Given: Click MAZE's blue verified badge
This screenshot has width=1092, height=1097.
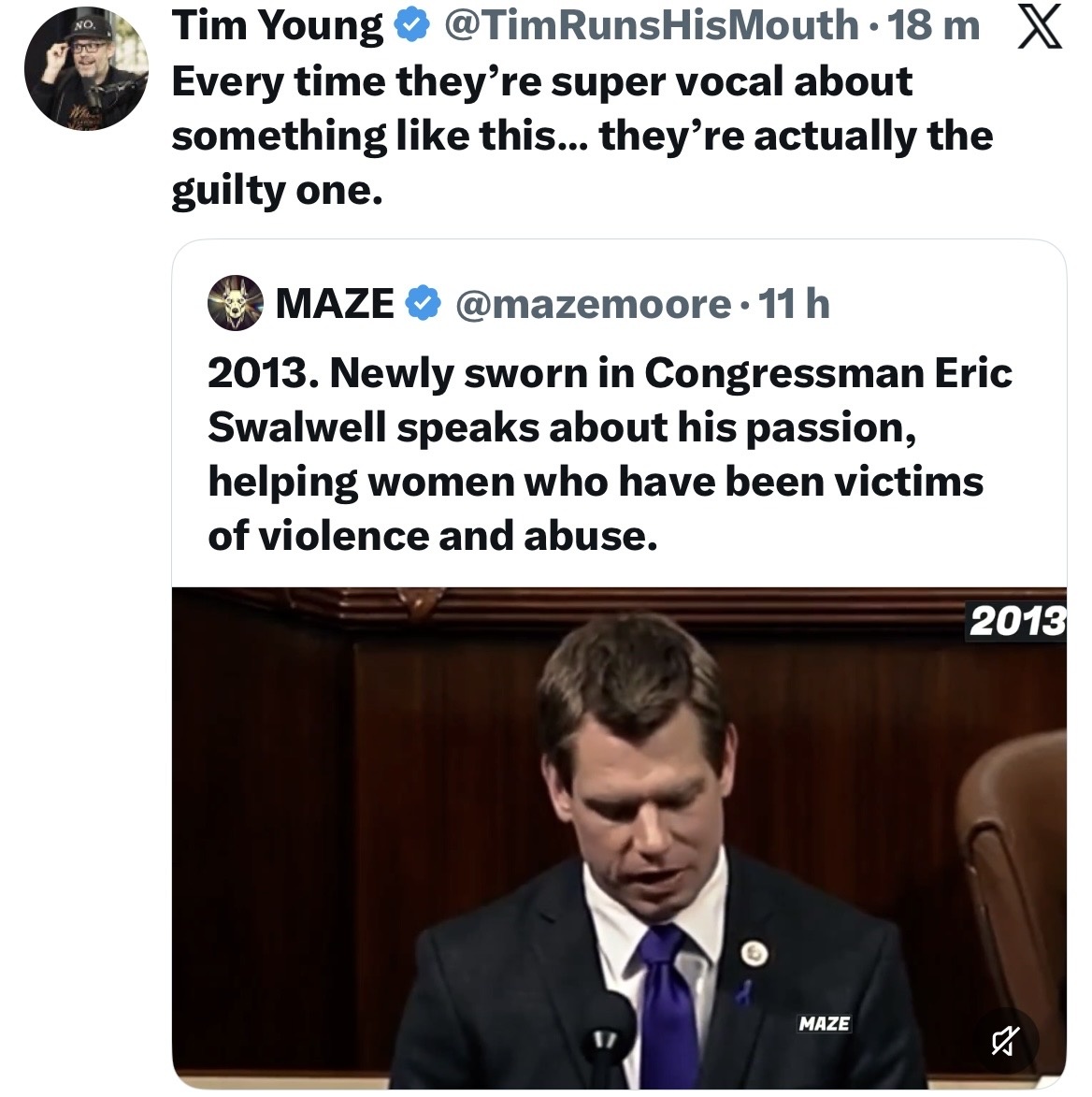Looking at the screenshot, I should pos(424,303).
